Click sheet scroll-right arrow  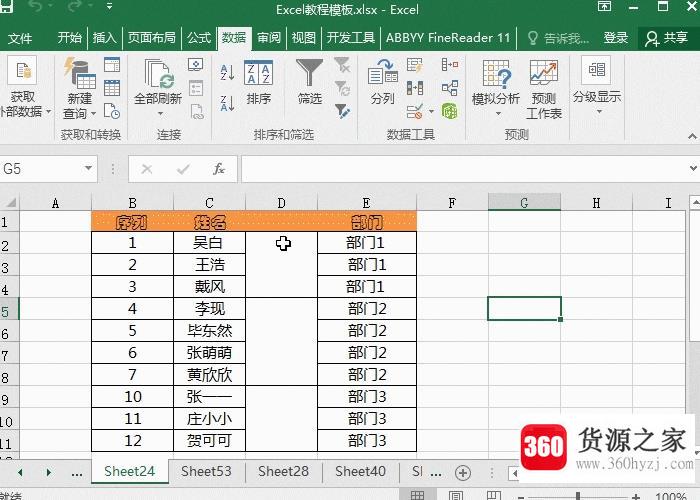(x=49, y=472)
